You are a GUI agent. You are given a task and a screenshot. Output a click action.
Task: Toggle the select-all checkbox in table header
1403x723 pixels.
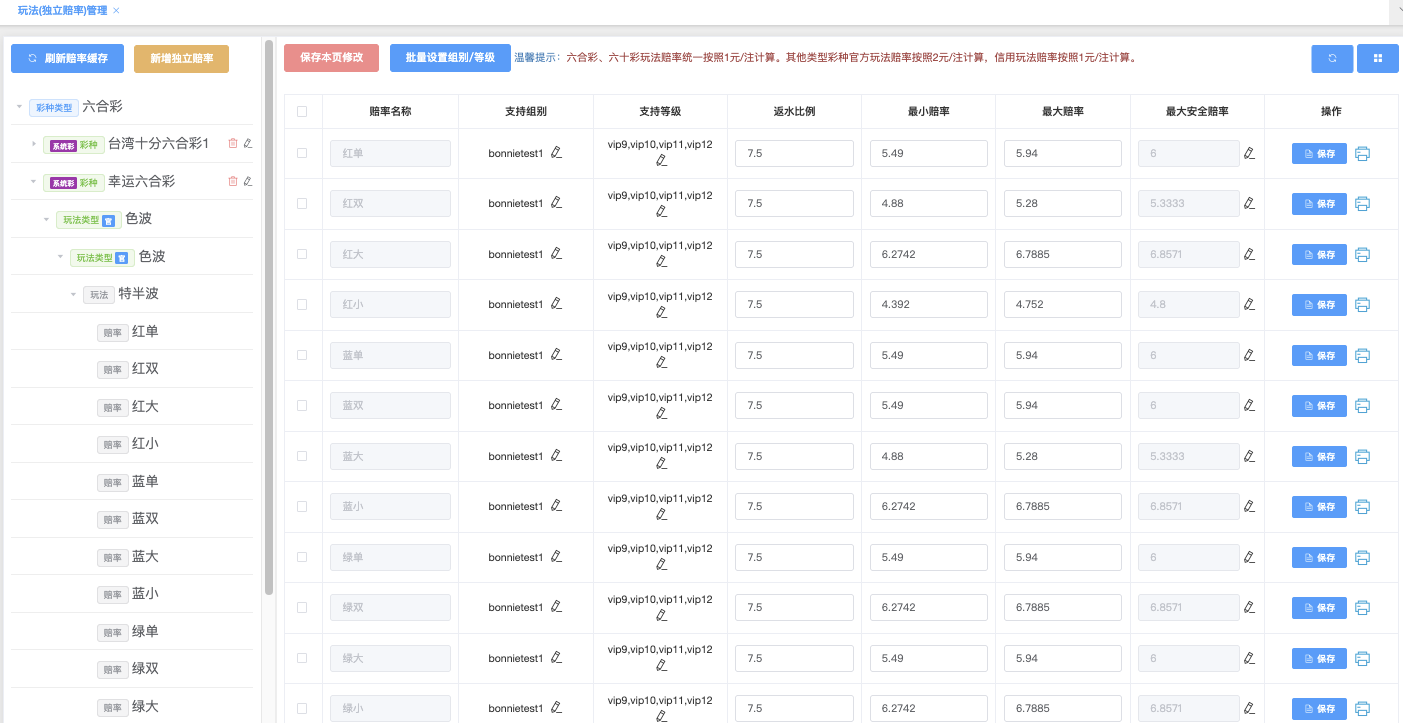(302, 112)
